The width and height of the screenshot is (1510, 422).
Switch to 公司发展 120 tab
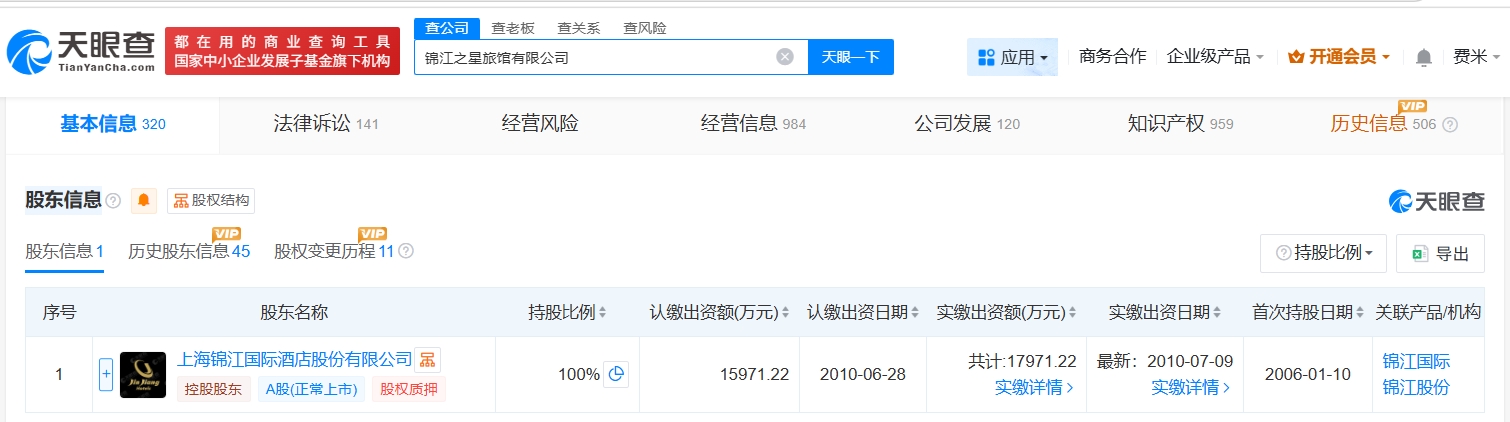click(967, 124)
